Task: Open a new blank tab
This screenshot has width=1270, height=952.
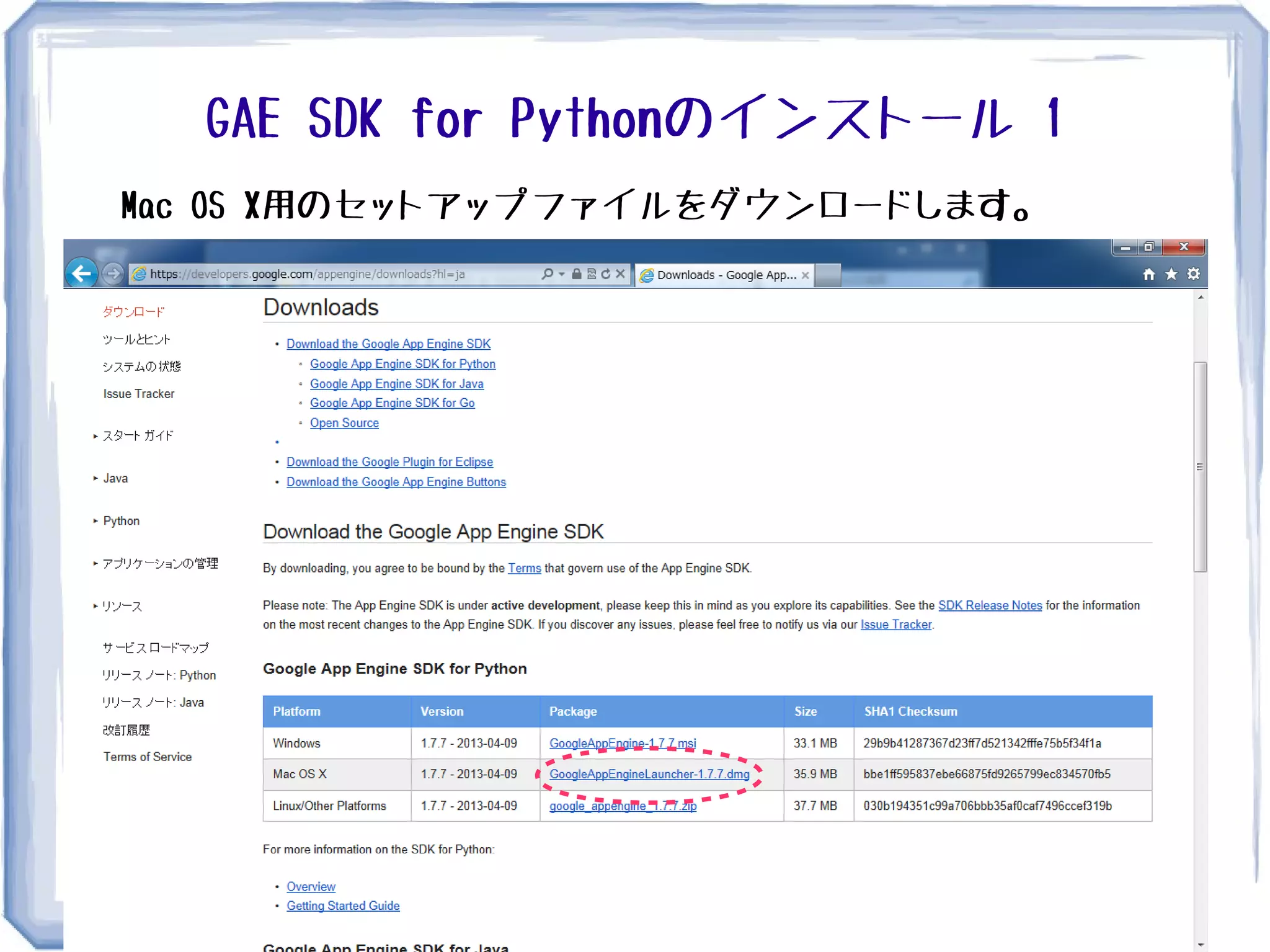Action: coord(827,275)
